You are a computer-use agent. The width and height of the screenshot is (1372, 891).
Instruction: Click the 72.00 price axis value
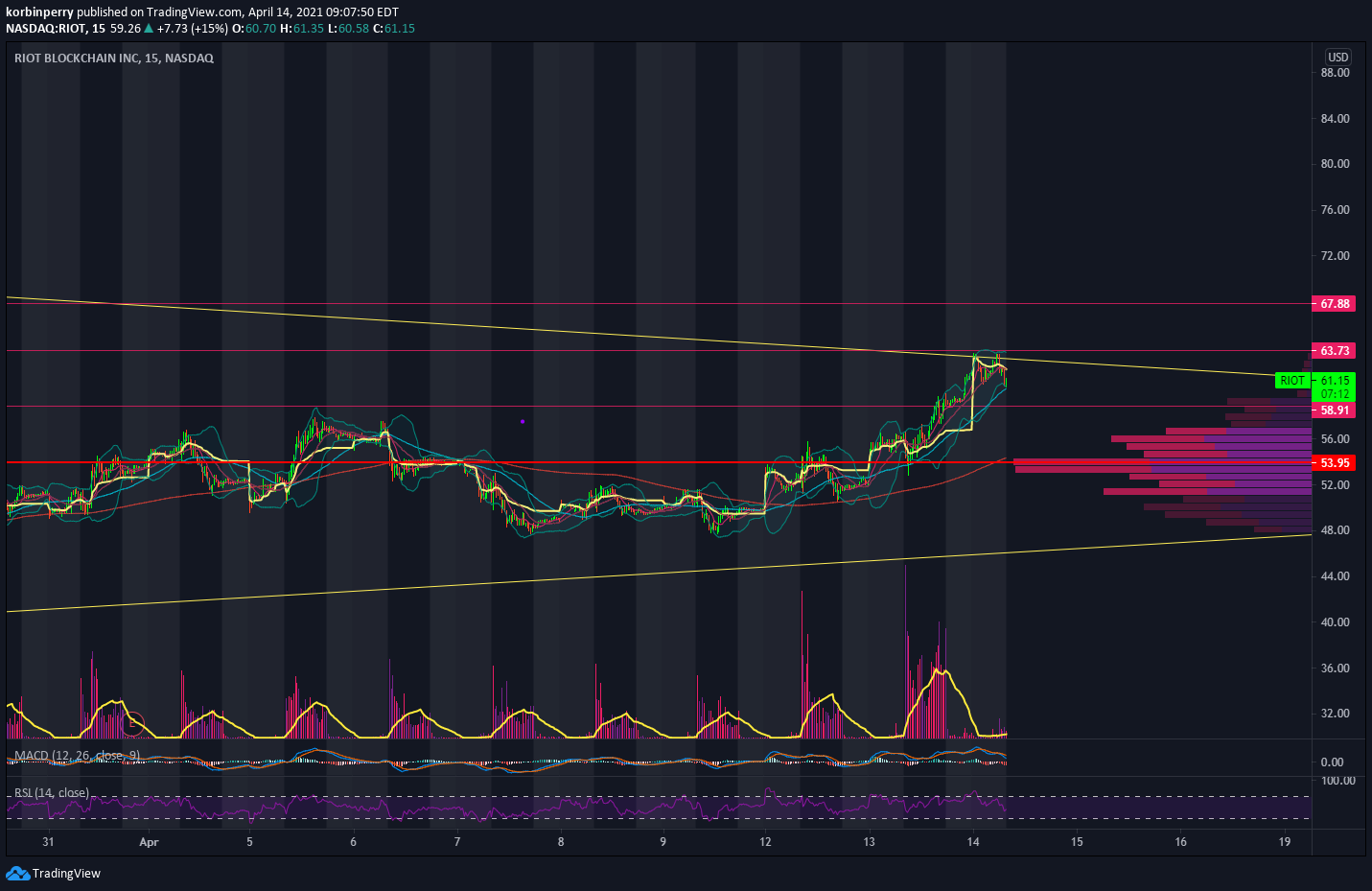point(1335,256)
